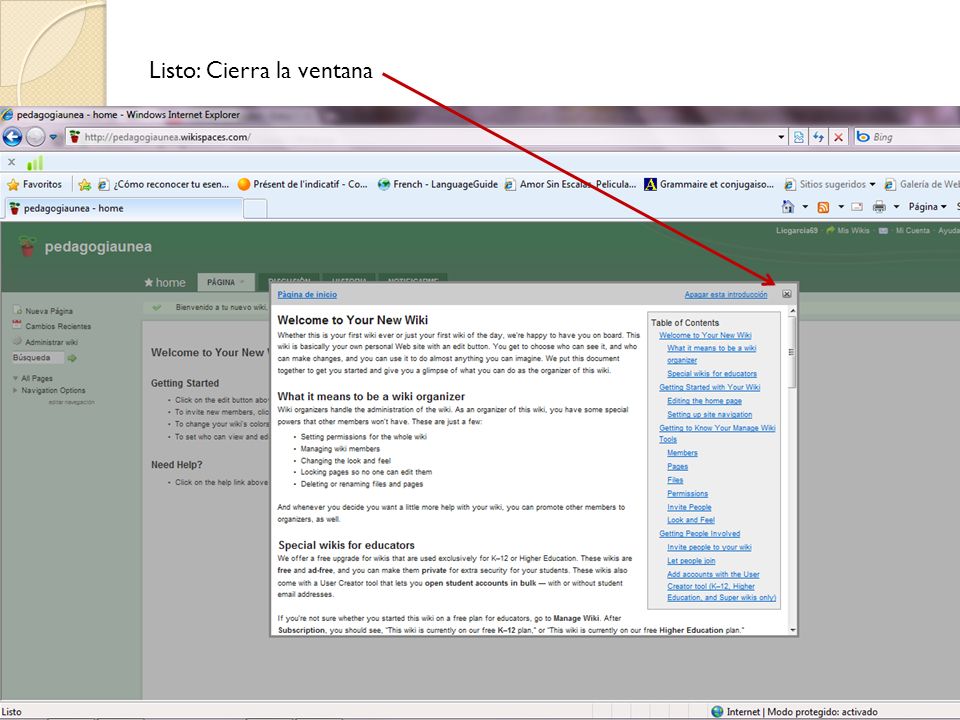The width and height of the screenshot is (960, 720).
Task: Click the popup scrollbar up arrow
Action: click(x=792, y=311)
